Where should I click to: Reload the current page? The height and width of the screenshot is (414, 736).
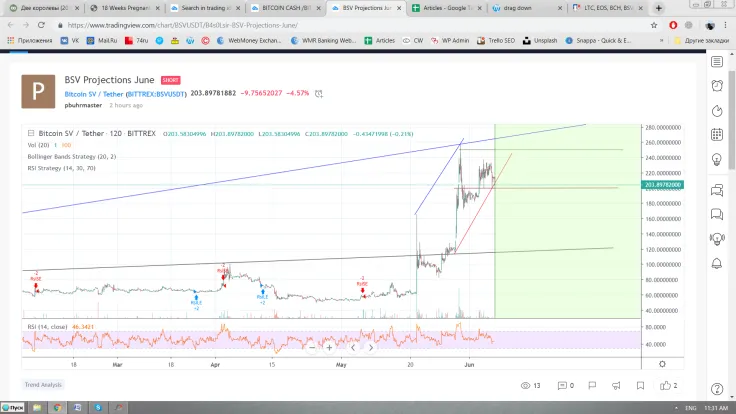click(41, 25)
